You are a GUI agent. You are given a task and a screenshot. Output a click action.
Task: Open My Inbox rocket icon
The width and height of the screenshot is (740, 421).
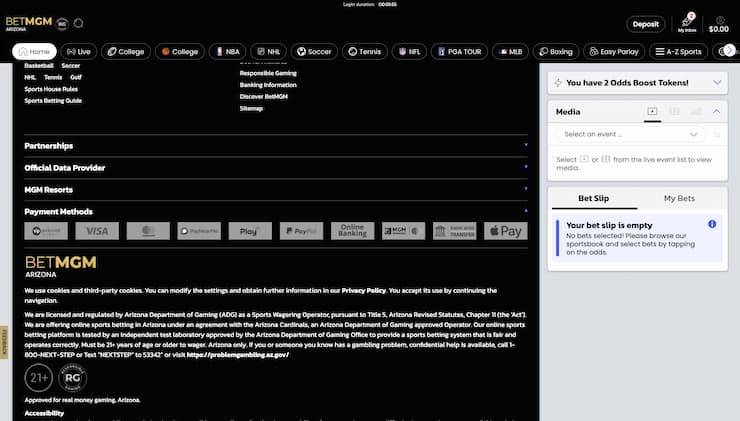(687, 23)
